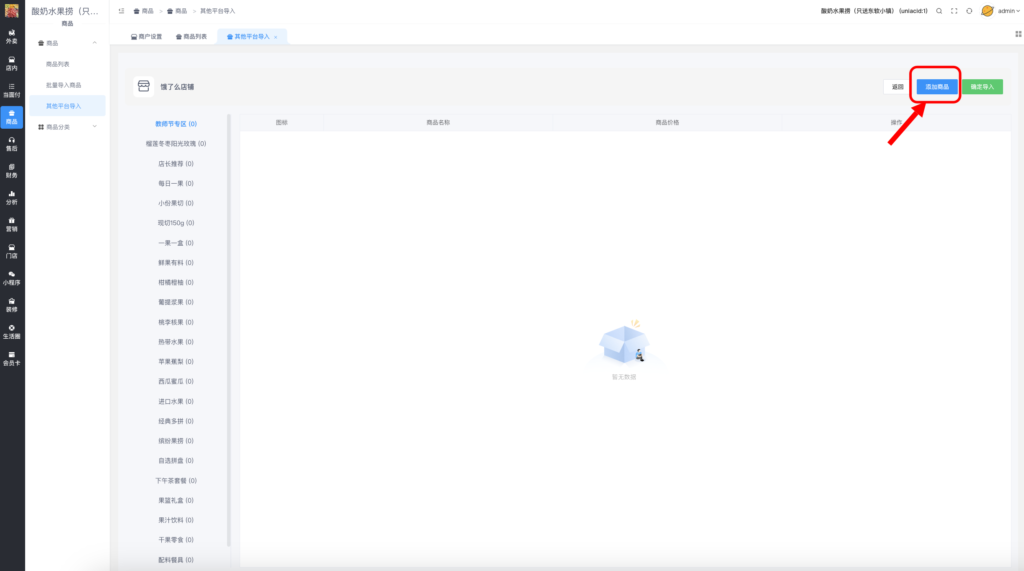Image resolution: width=1024 pixels, height=571 pixels.
Task: Select 批量导入商品 in the side menu
Action: point(64,85)
